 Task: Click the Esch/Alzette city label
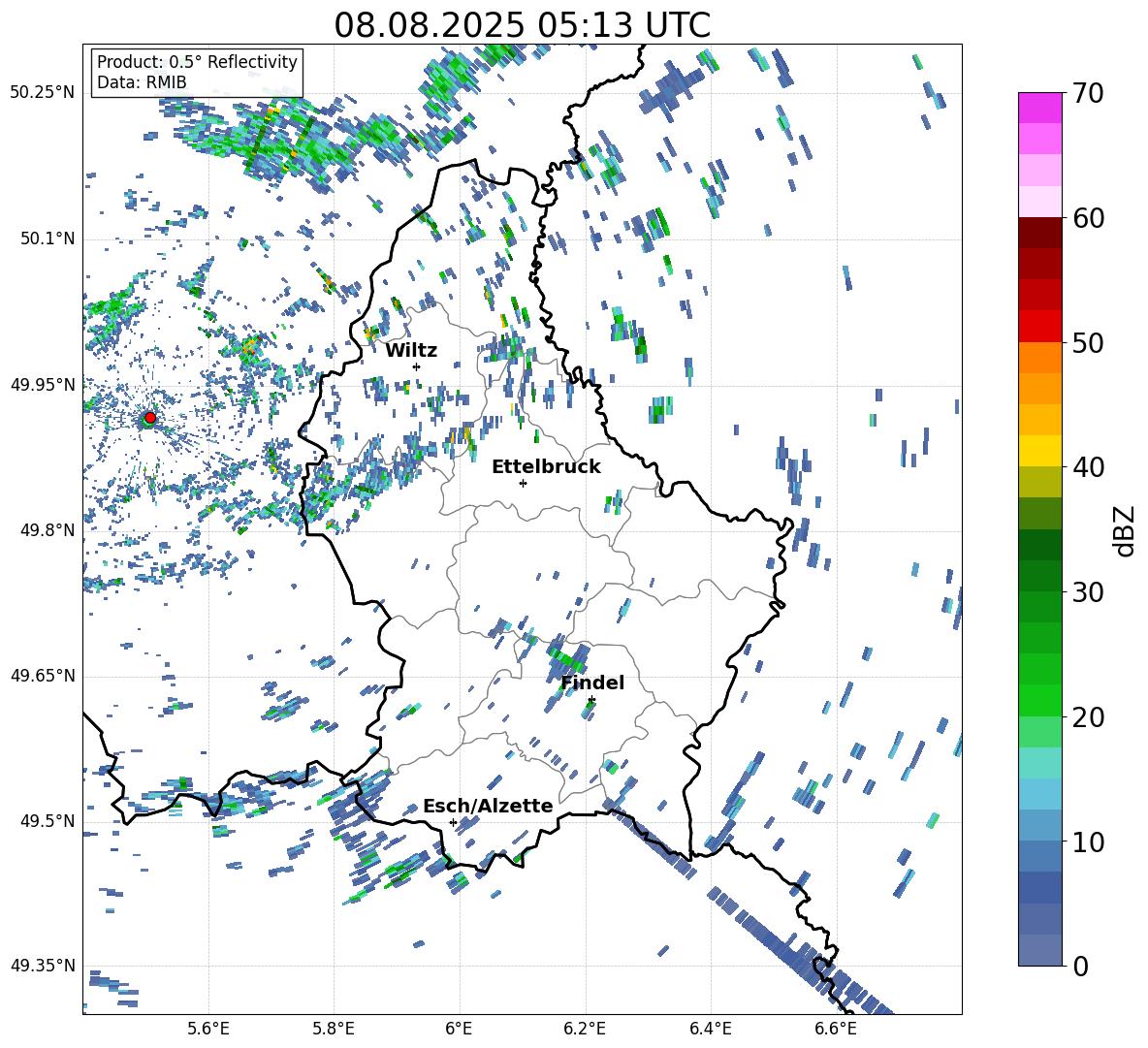(488, 807)
